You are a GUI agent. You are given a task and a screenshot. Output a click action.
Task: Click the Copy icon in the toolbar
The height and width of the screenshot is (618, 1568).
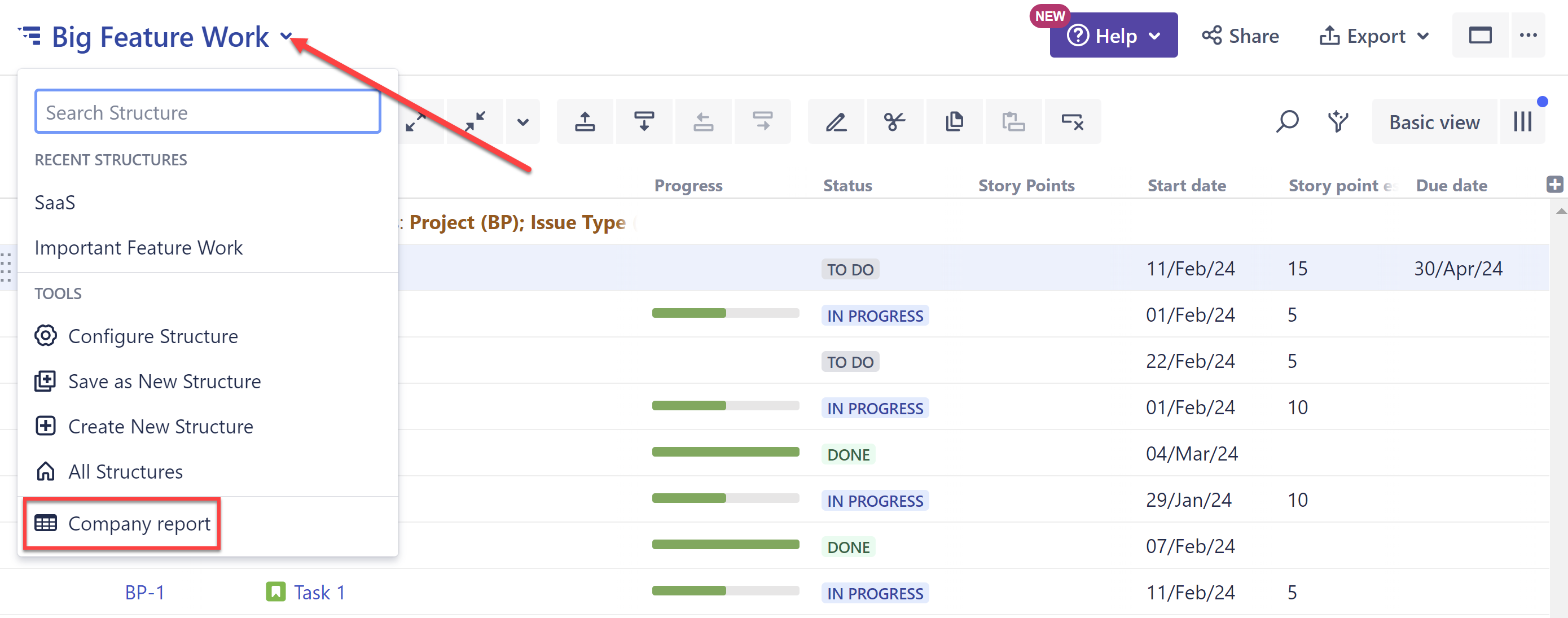[954, 121]
